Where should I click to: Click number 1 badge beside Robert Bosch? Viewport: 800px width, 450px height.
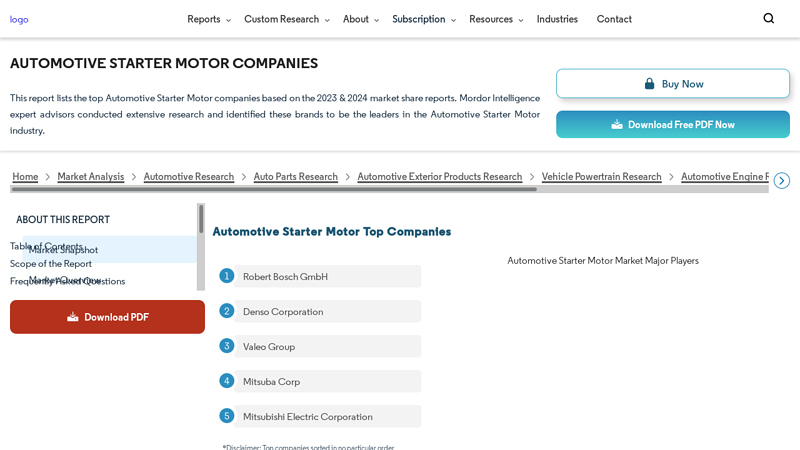point(227,276)
